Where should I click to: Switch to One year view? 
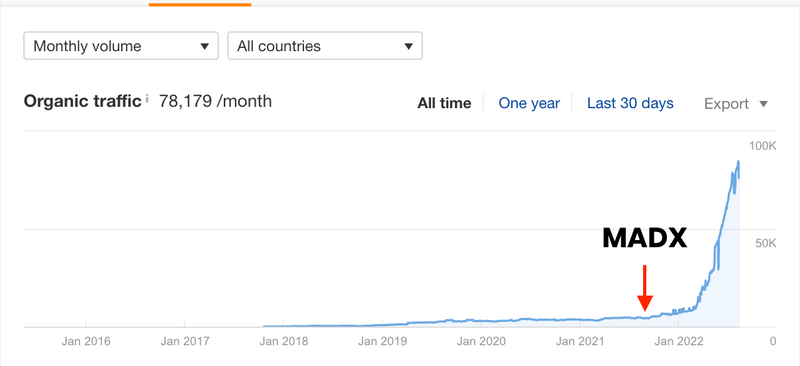point(529,104)
